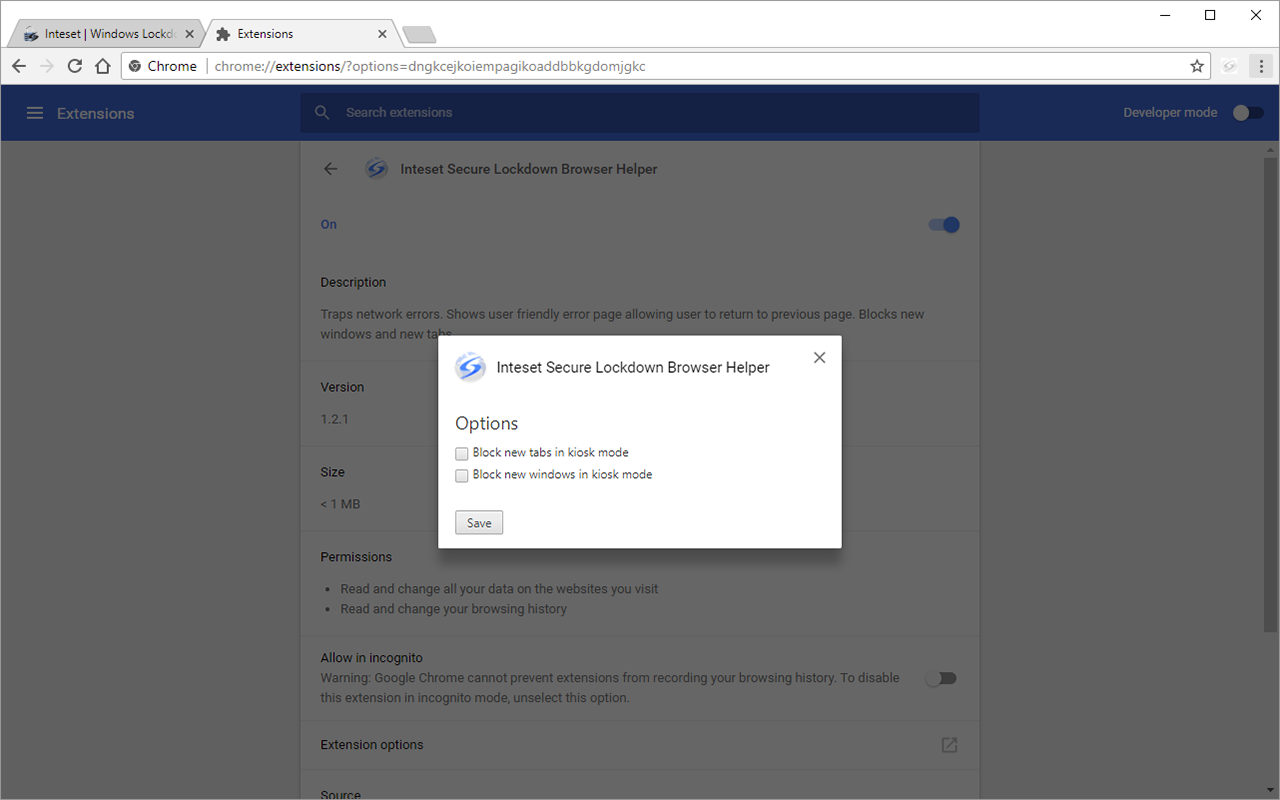Switch to the Inteset Windows Lockdown tab
Image resolution: width=1280 pixels, height=800 pixels.
tap(104, 34)
